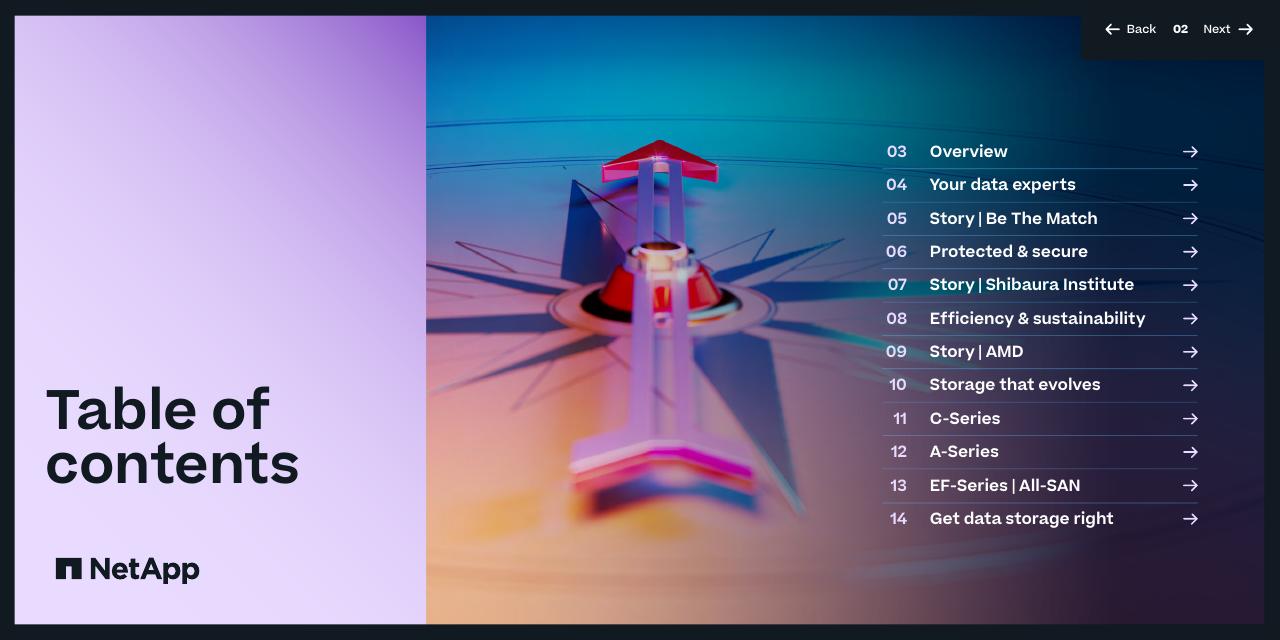The image size is (1280, 640).
Task: Click page number 14 in contents
Action: coord(898,518)
